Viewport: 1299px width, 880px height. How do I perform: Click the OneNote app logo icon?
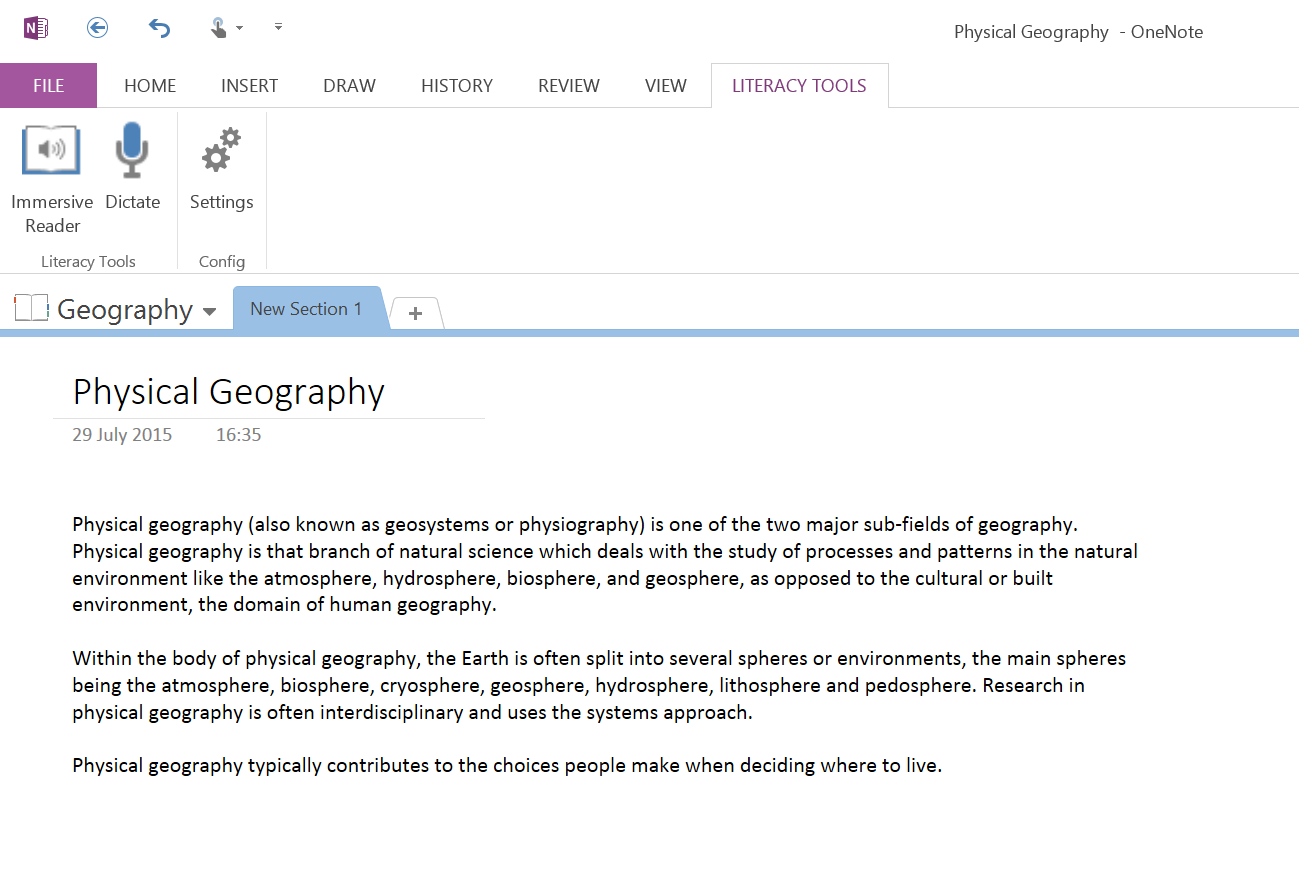[x=36, y=28]
